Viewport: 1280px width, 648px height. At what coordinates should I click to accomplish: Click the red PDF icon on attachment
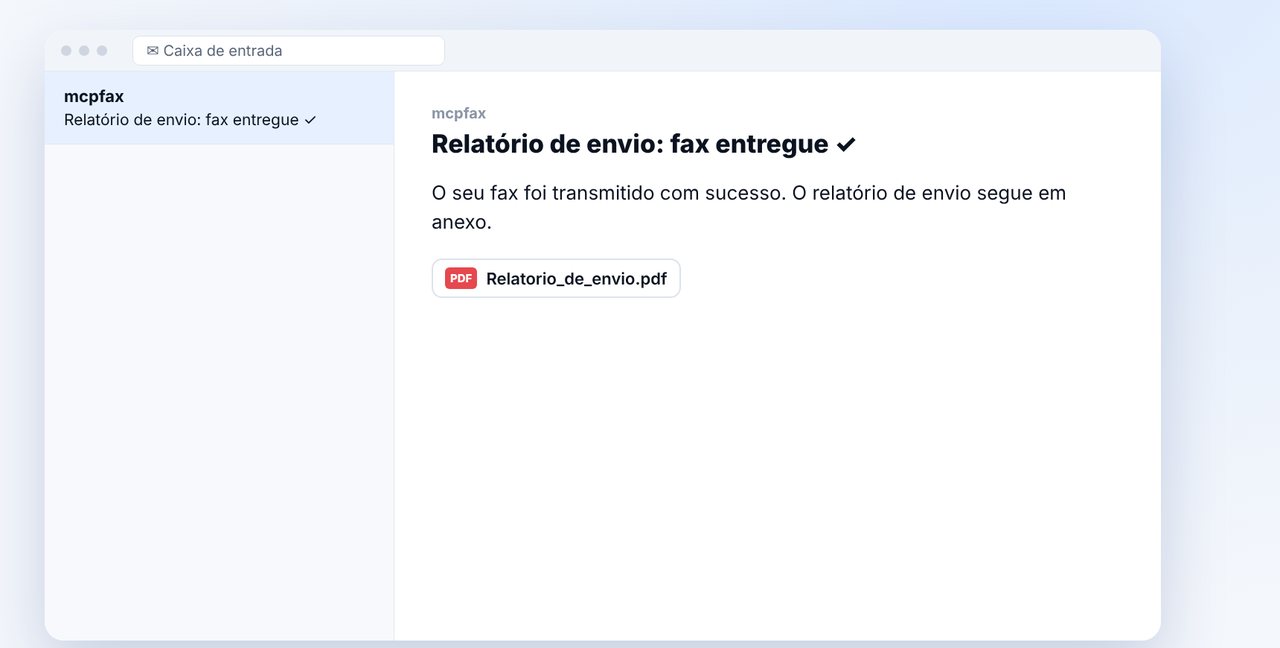(461, 278)
